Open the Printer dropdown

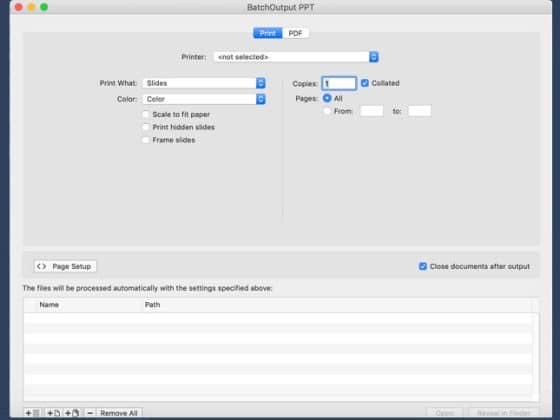[296, 57]
